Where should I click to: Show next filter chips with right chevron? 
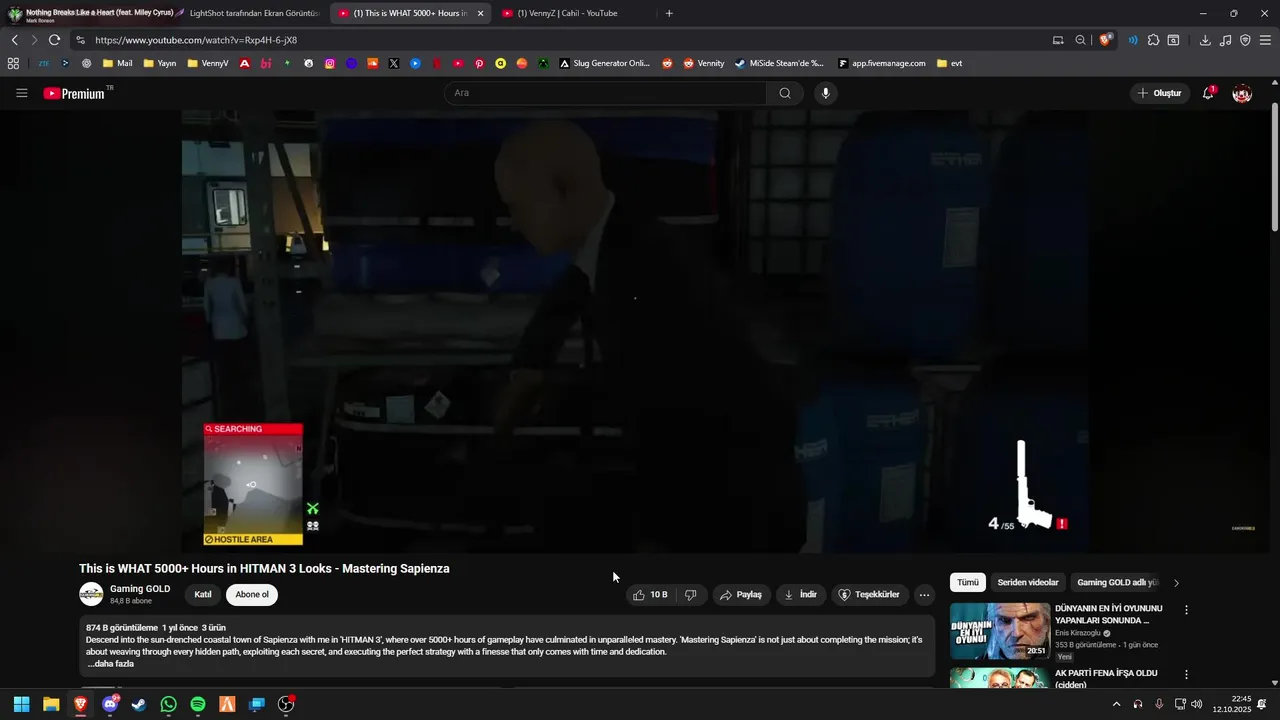(1176, 582)
